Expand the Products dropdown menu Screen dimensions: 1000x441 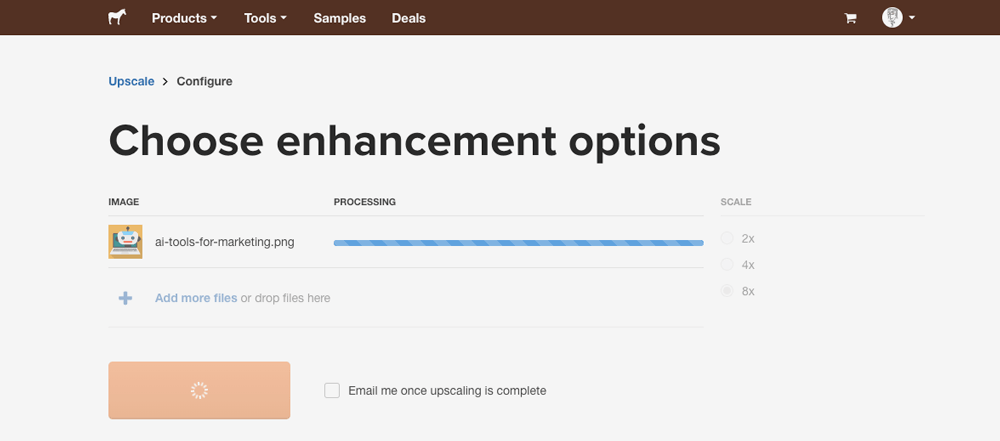[184, 18]
